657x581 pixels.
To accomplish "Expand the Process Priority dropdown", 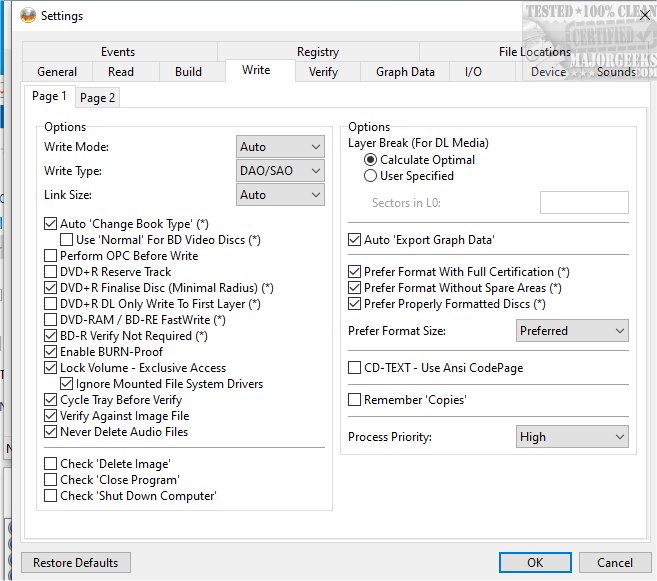I will click(572, 437).
